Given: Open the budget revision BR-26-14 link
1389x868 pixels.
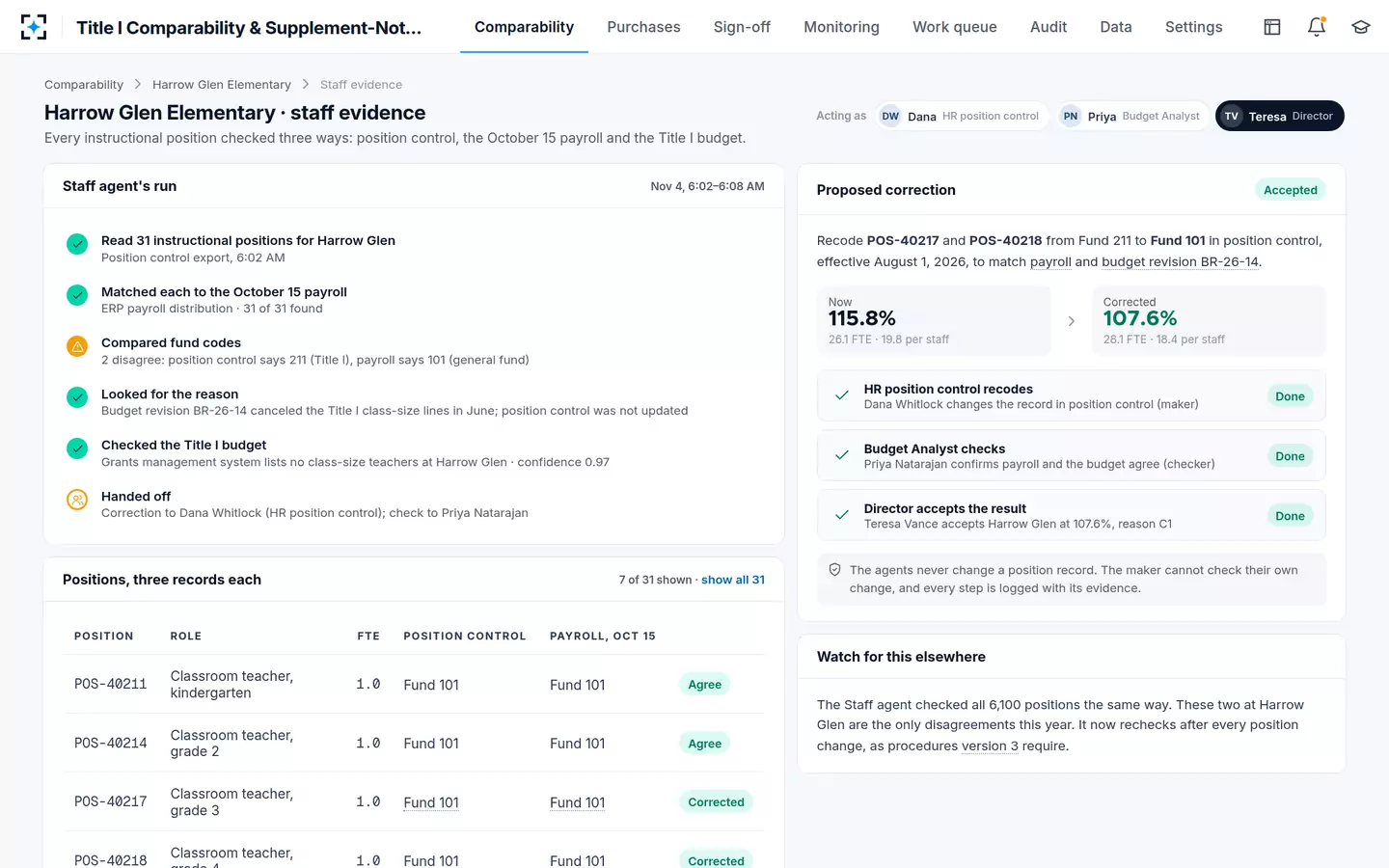Looking at the screenshot, I should coord(1180,261).
